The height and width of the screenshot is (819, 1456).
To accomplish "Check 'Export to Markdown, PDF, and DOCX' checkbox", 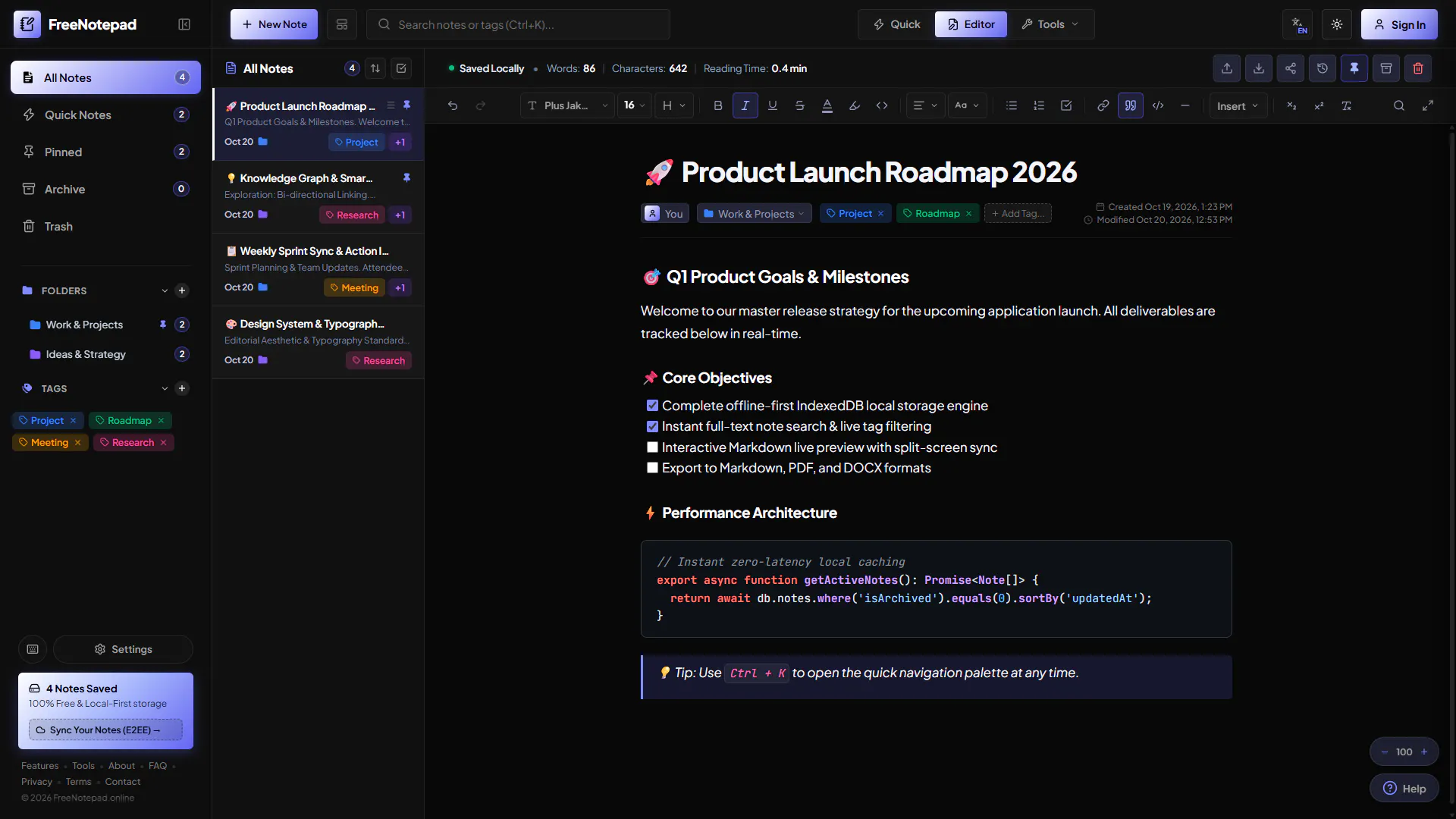I will [x=652, y=468].
